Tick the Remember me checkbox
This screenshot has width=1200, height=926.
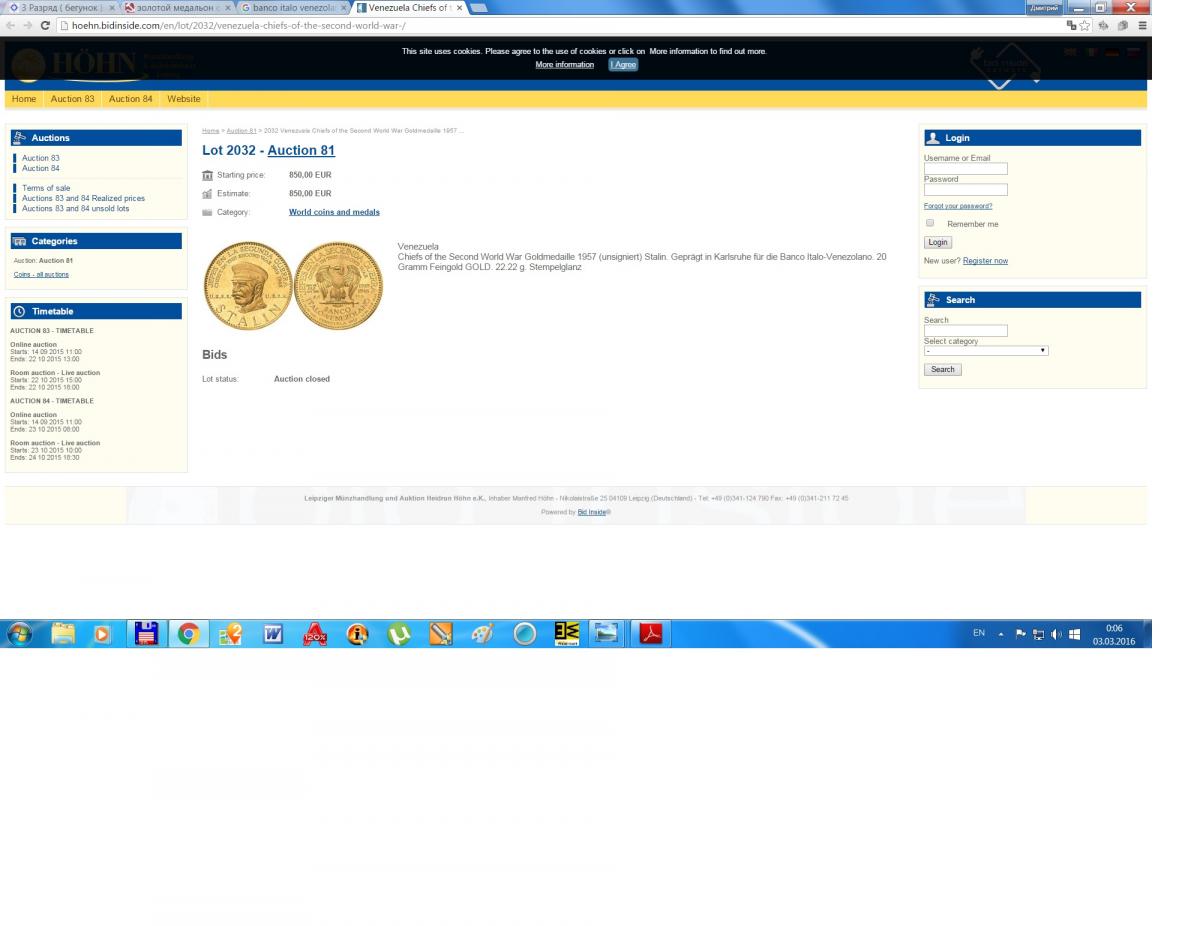click(930, 223)
